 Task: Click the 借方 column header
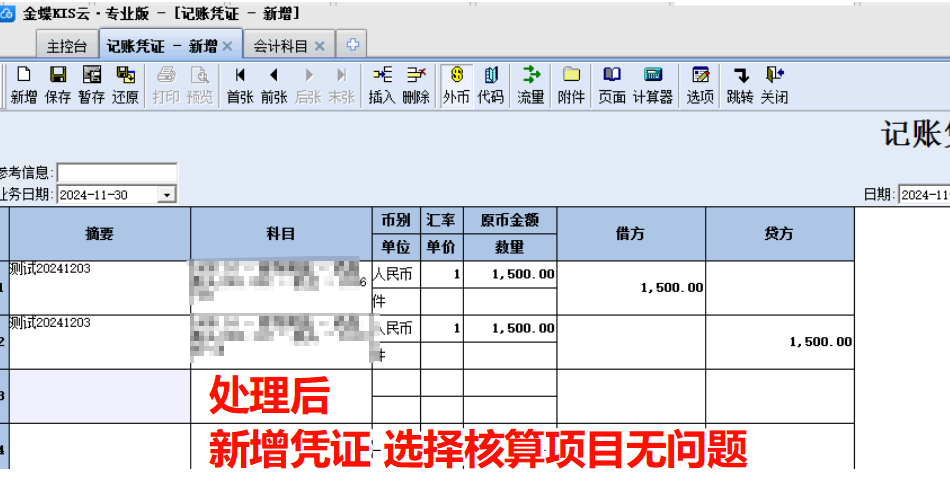(631, 234)
